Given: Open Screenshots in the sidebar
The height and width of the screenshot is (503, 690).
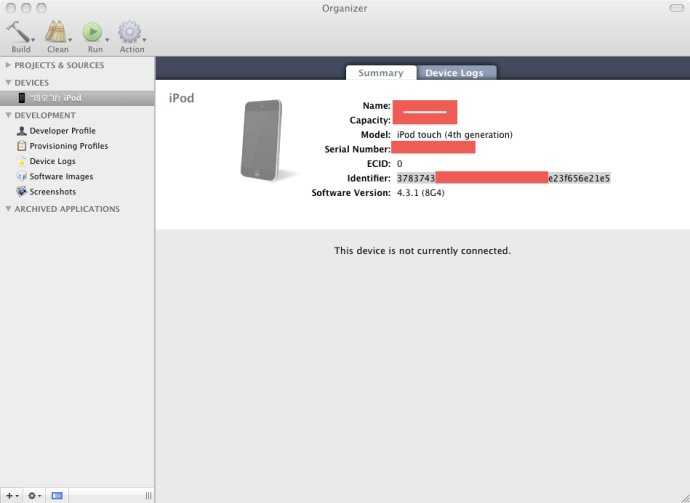Looking at the screenshot, I should (x=52, y=192).
